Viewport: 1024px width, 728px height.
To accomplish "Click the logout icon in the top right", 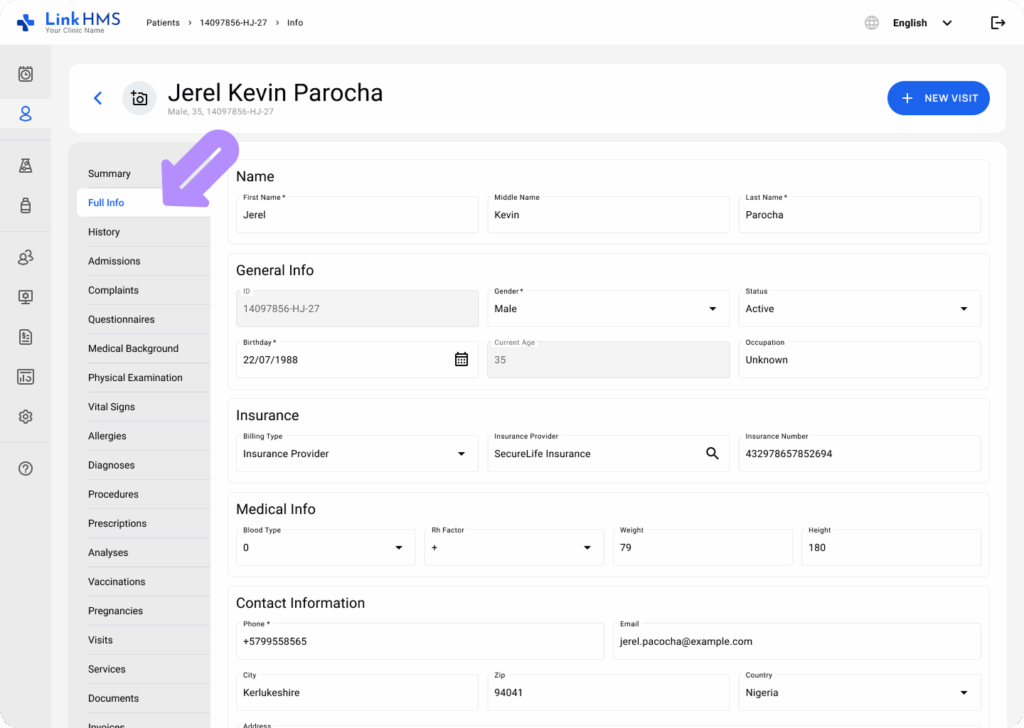I will (x=997, y=23).
